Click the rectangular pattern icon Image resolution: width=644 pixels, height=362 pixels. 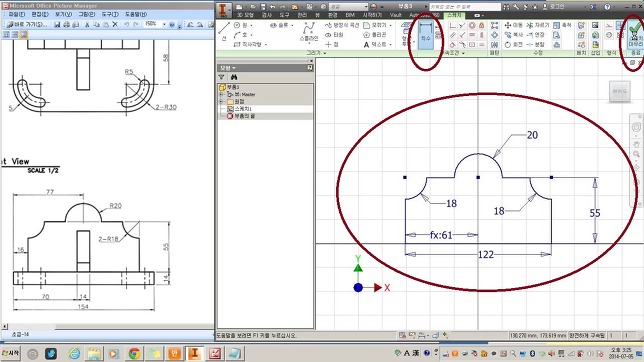[494, 25]
